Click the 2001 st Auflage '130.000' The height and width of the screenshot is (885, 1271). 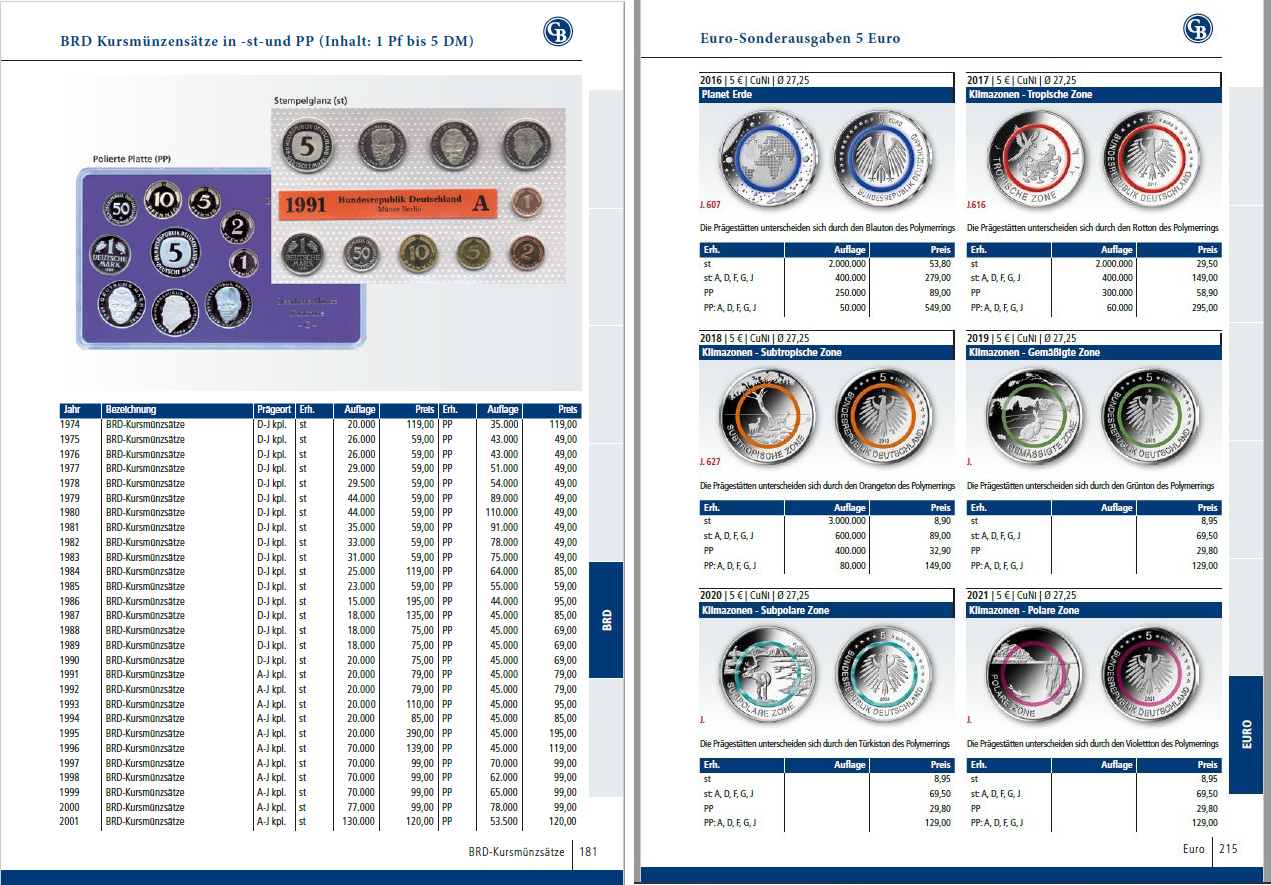coord(358,822)
